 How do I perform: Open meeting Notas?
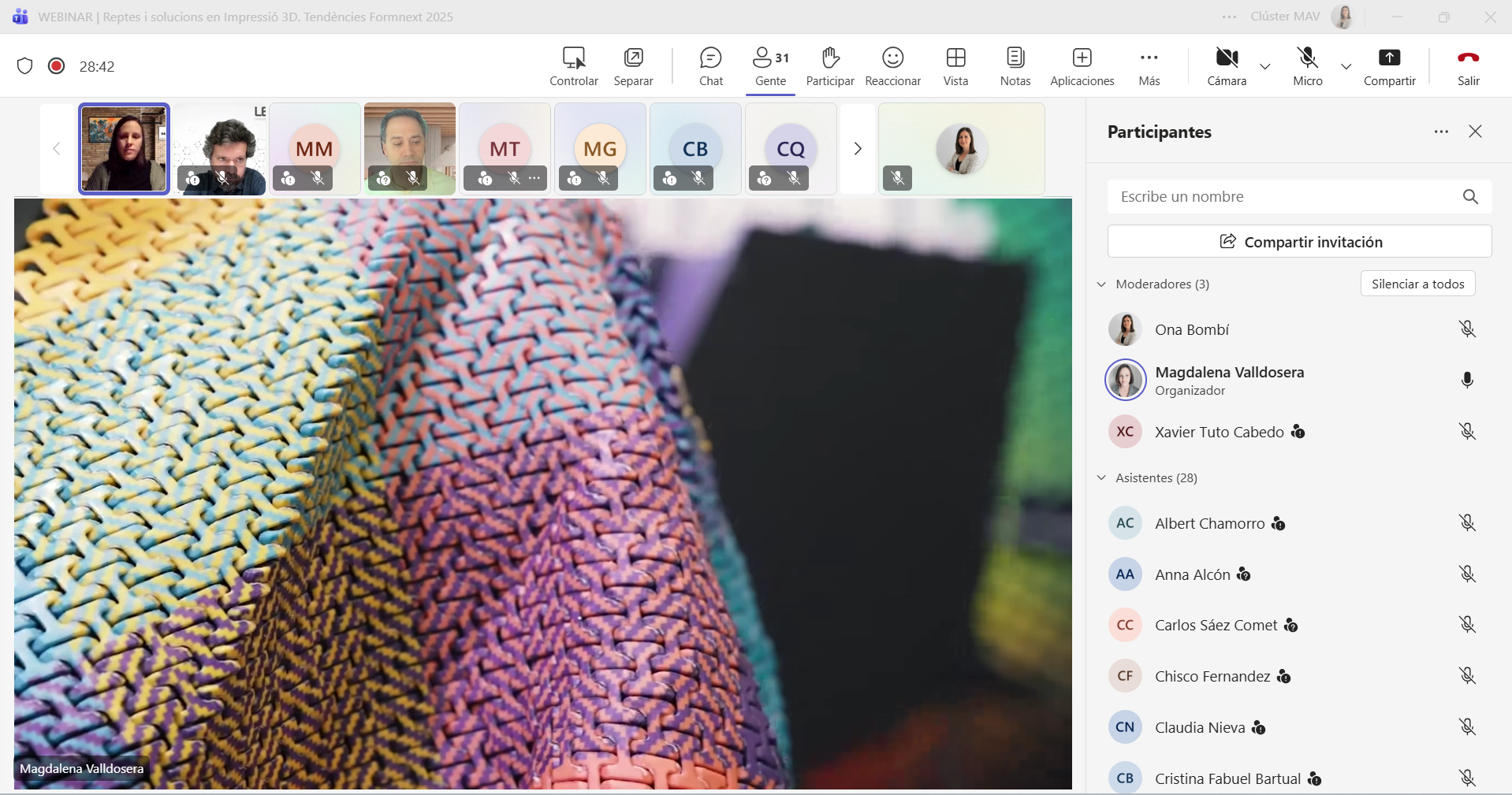(x=1015, y=66)
